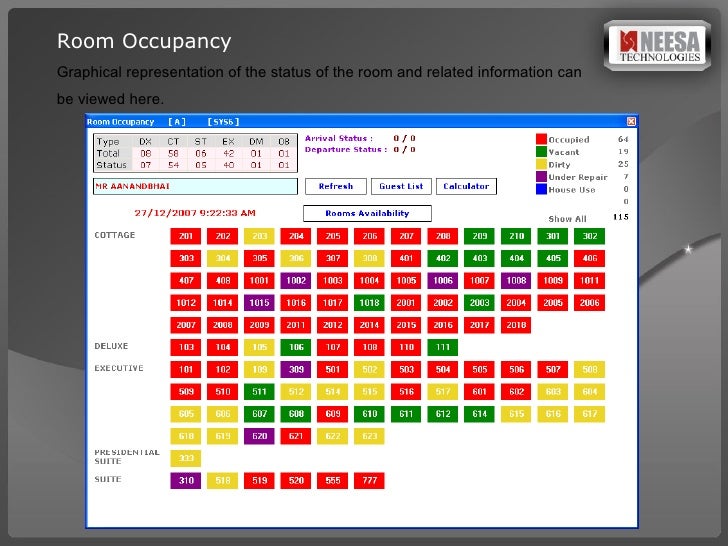
Task: Select purple executive room 620 tile
Action: tap(259, 436)
